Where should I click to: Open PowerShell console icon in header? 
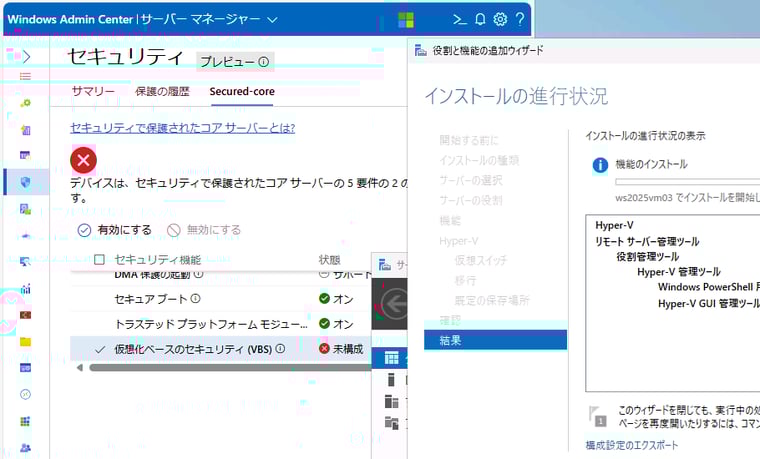point(459,19)
